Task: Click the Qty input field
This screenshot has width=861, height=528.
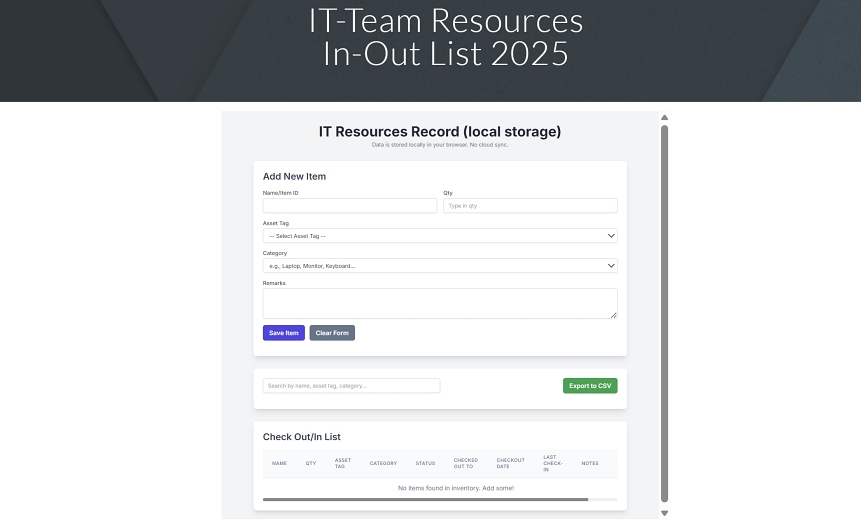Action: (530, 206)
